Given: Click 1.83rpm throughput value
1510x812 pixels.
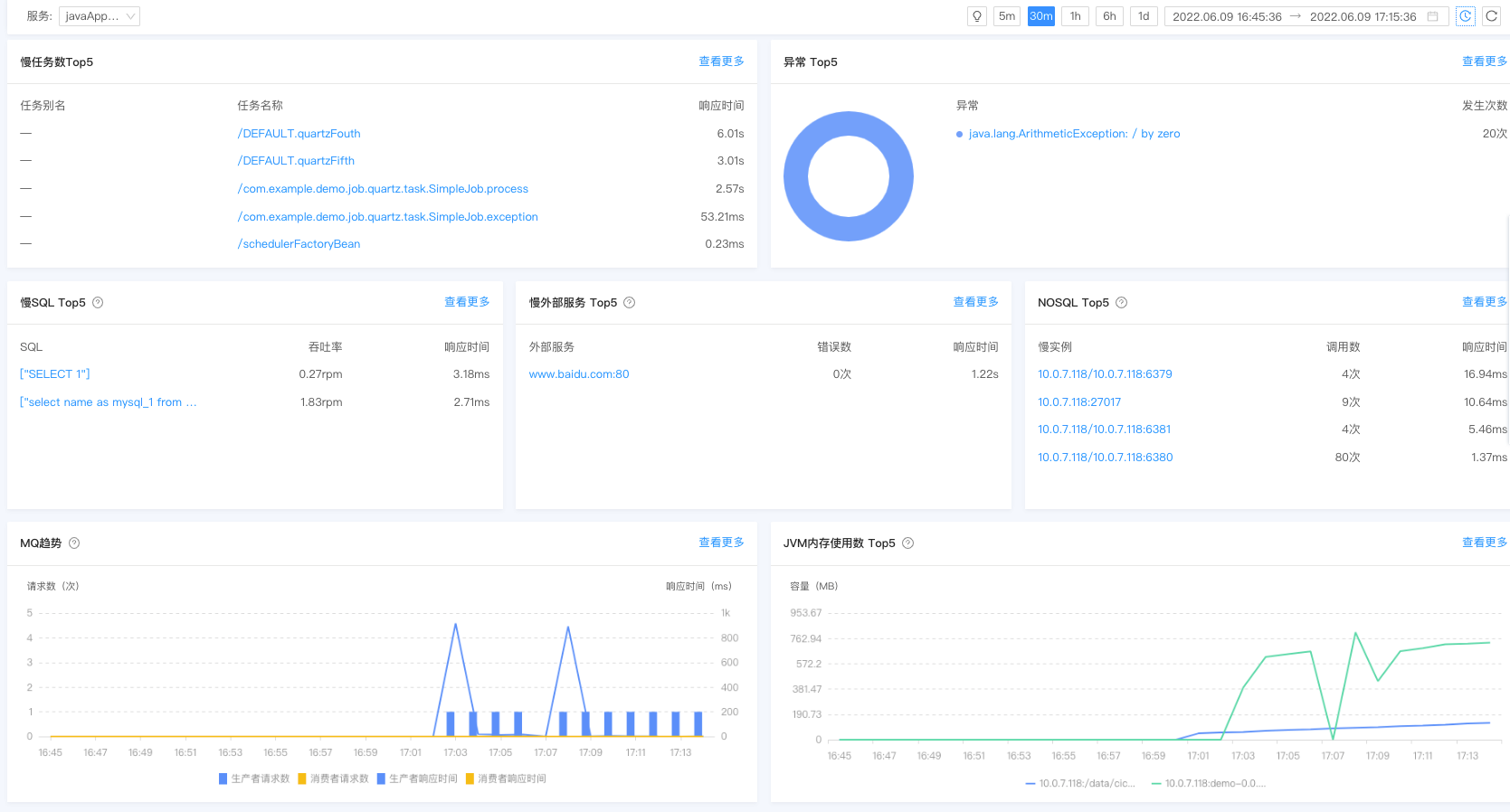Looking at the screenshot, I should [321, 402].
